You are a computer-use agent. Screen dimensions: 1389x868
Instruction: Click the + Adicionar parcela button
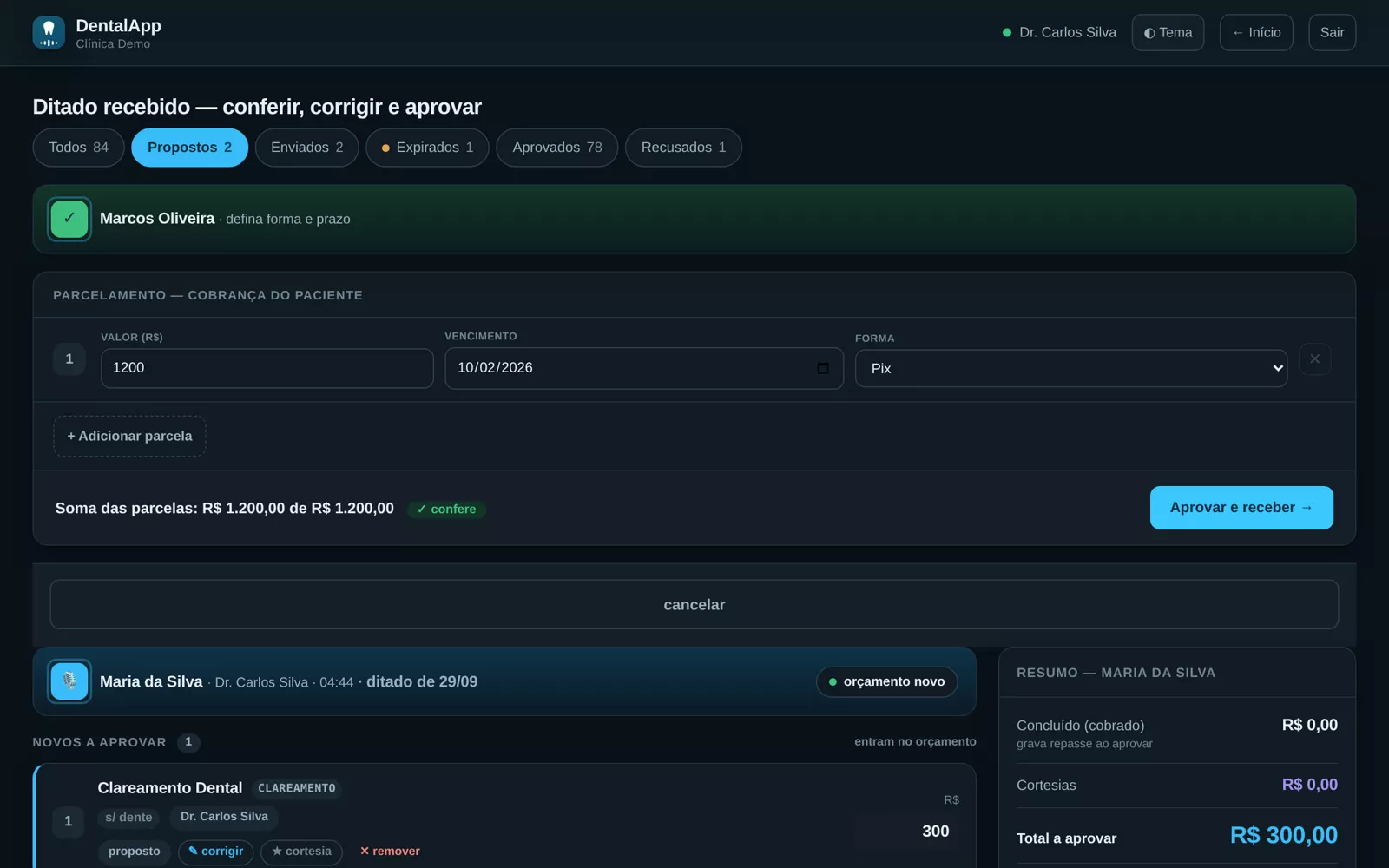pos(129,436)
